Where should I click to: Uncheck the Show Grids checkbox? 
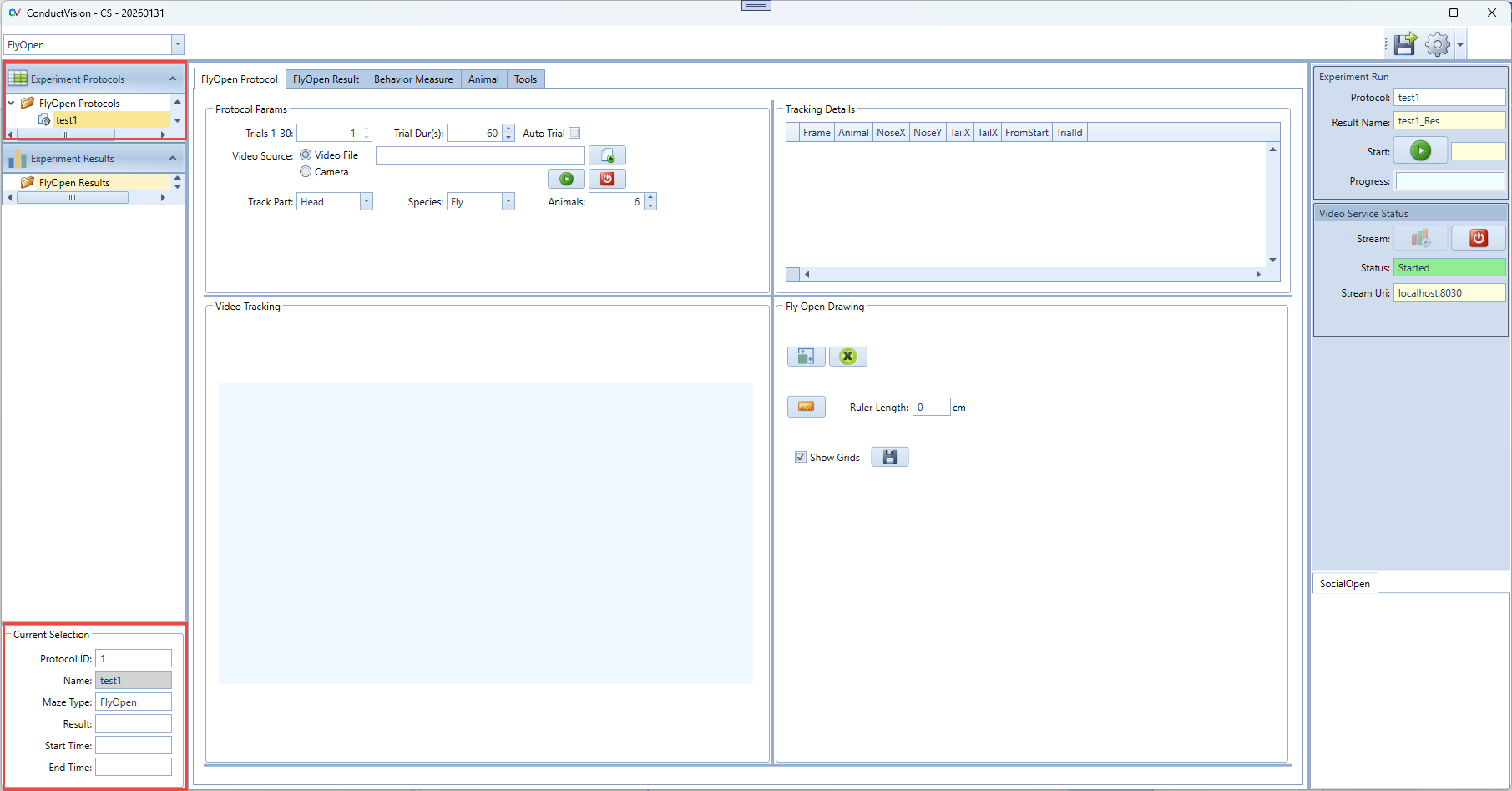click(801, 458)
